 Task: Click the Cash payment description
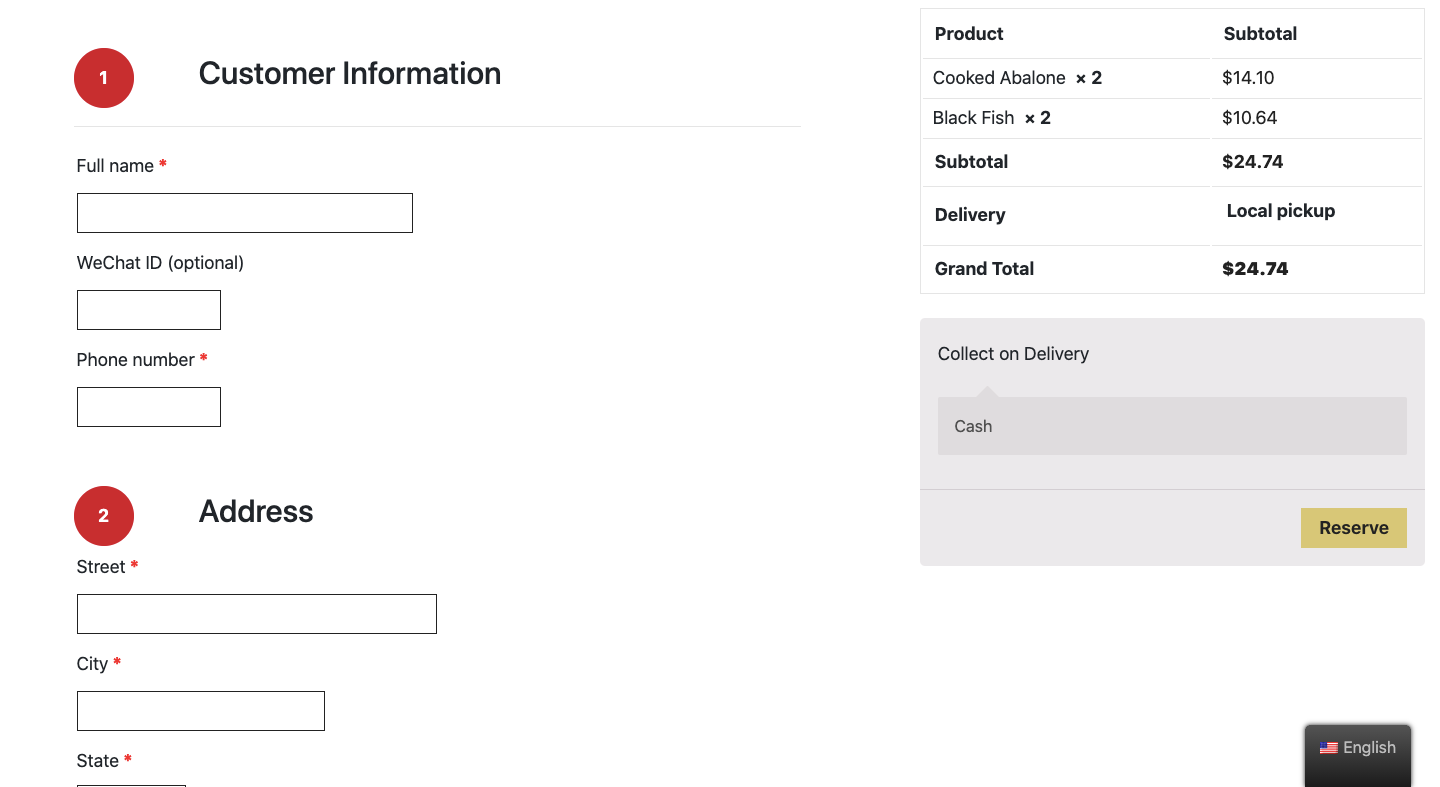coord(1172,426)
